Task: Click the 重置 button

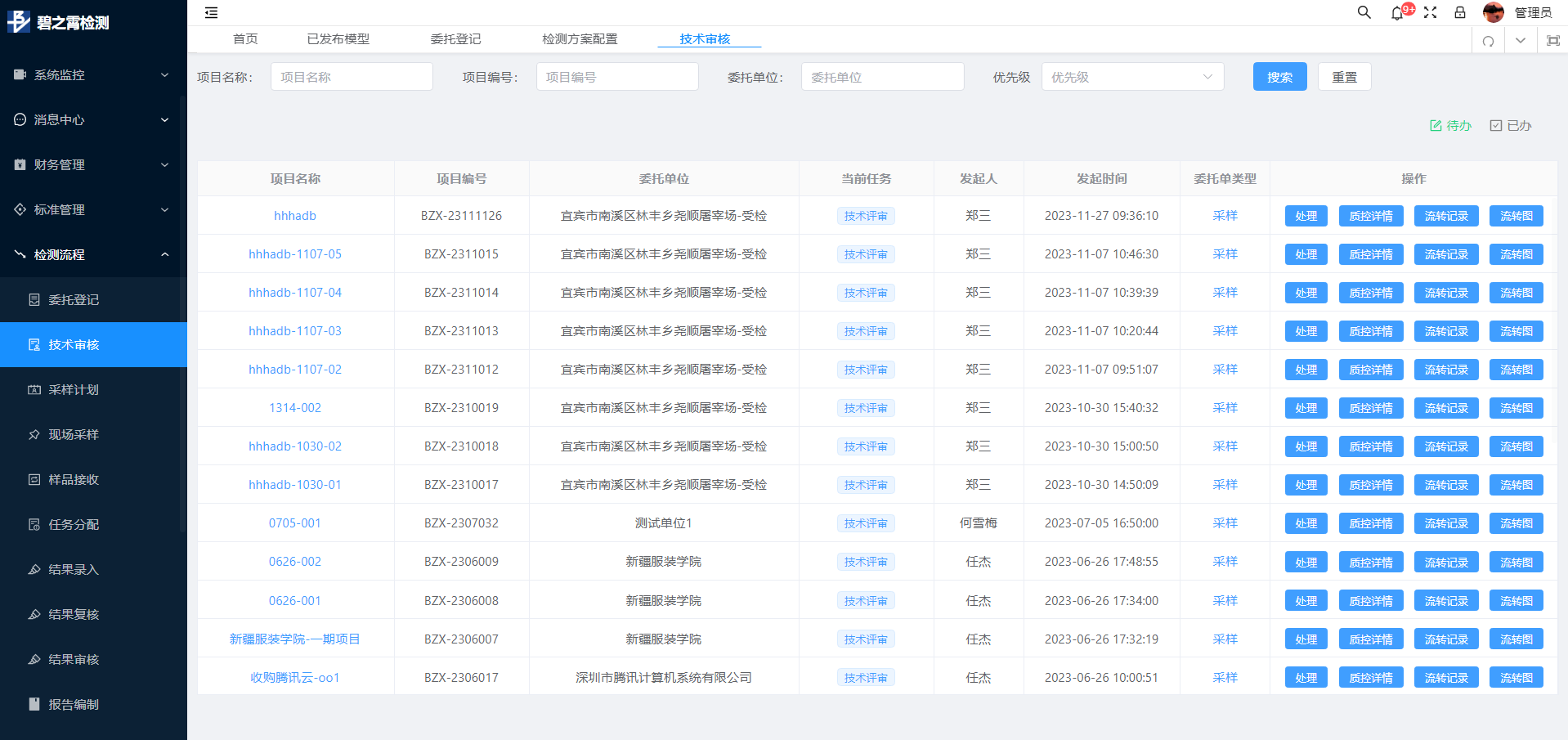Action: point(1344,77)
